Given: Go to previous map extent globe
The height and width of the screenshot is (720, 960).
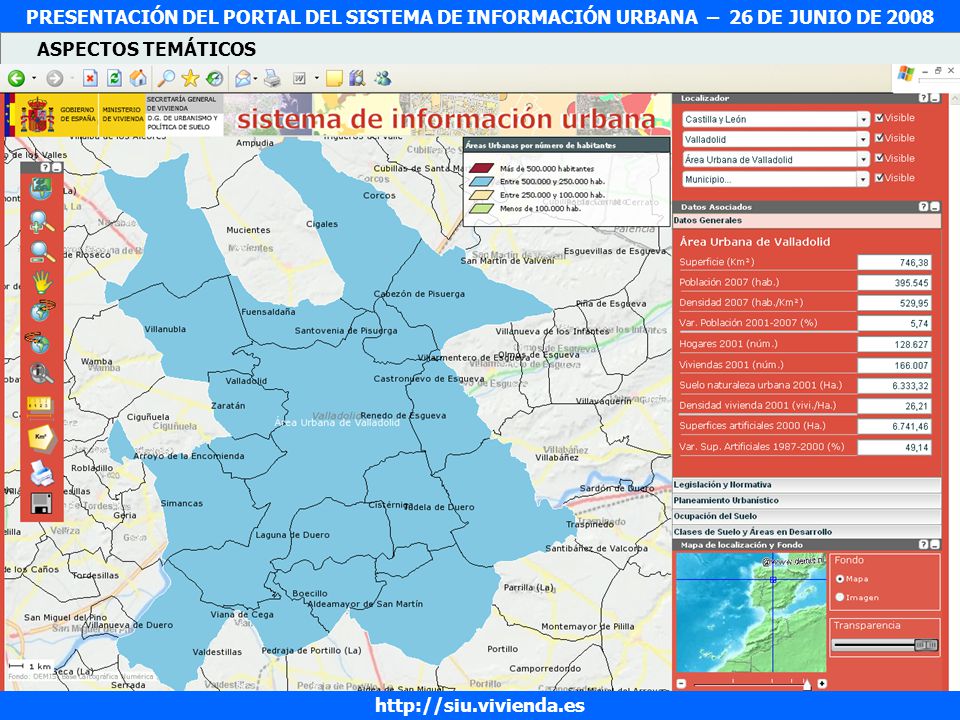Looking at the screenshot, I should click(42, 311).
